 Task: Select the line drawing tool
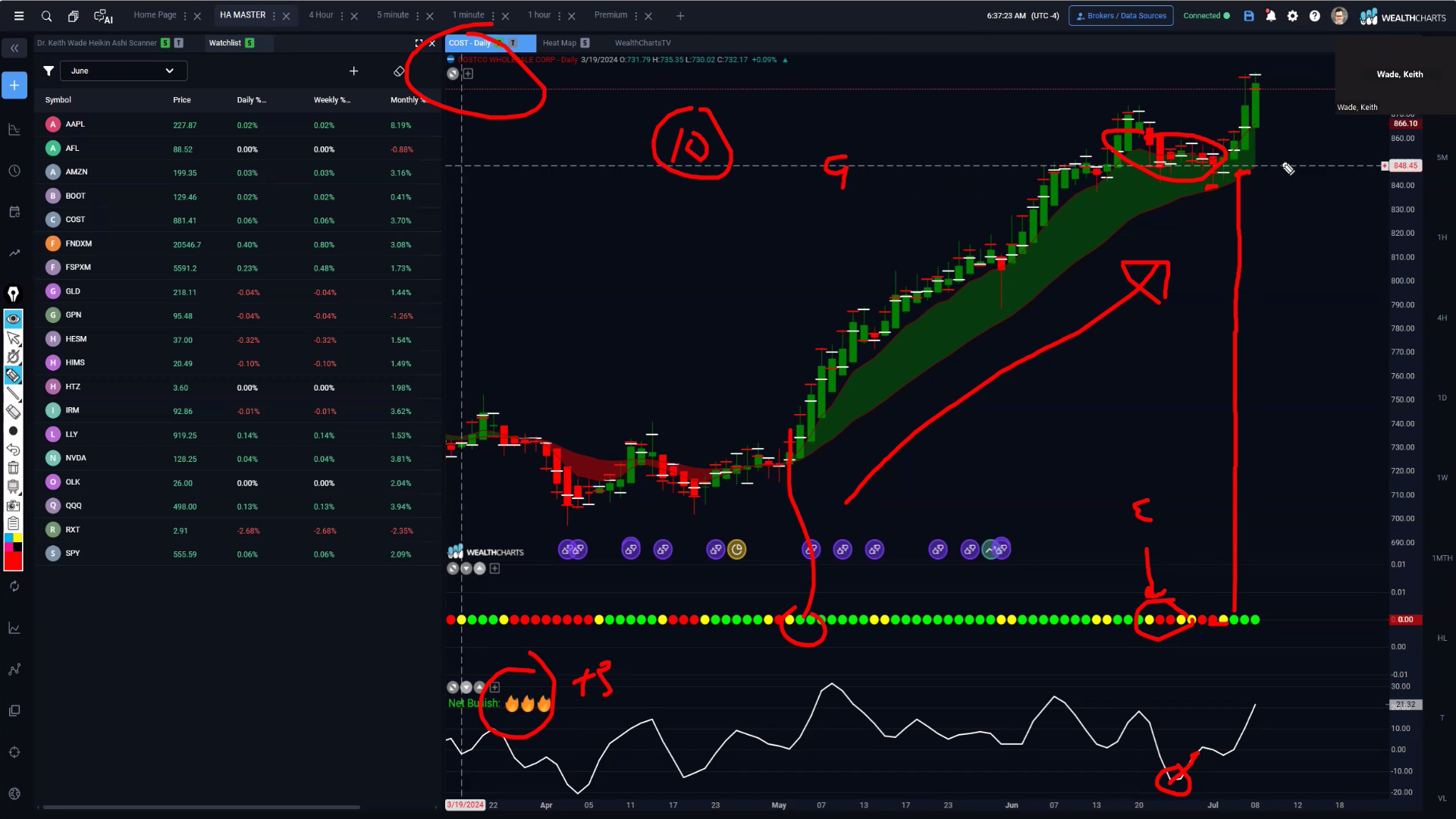pyautogui.click(x=13, y=394)
